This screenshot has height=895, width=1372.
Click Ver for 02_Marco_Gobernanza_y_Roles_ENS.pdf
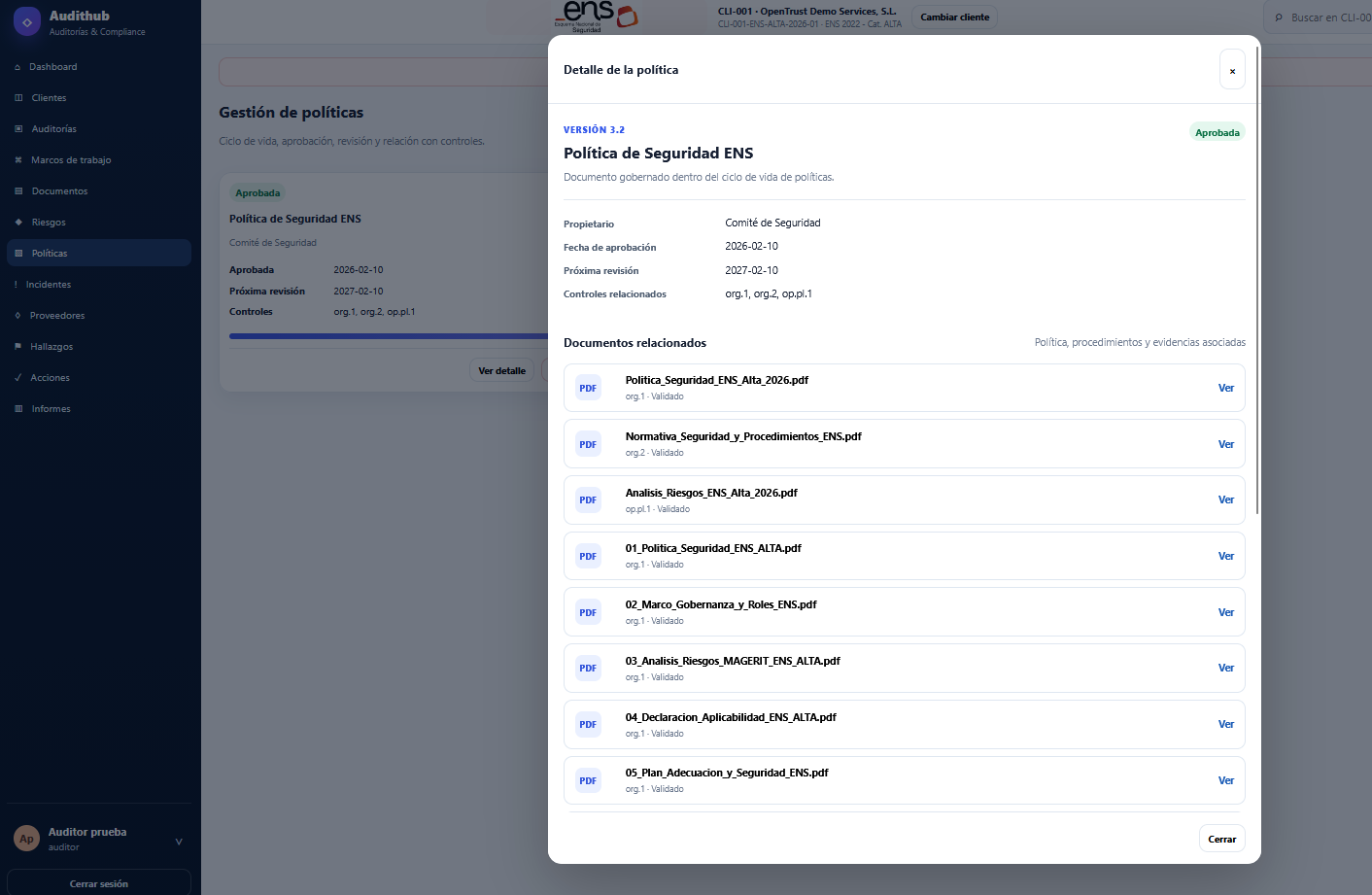pyautogui.click(x=1226, y=612)
